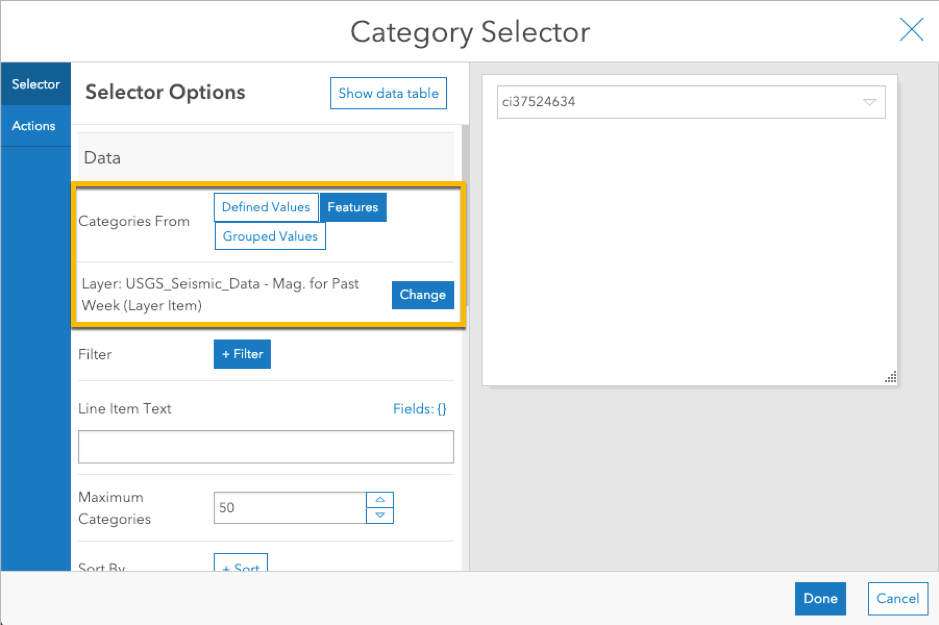Select Defined Values category source
The image size is (939, 625).
pyautogui.click(x=266, y=207)
